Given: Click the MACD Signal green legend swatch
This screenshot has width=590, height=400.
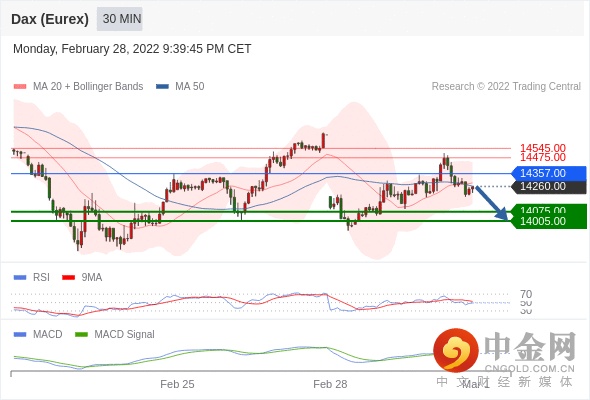Looking at the screenshot, I should point(81,335).
